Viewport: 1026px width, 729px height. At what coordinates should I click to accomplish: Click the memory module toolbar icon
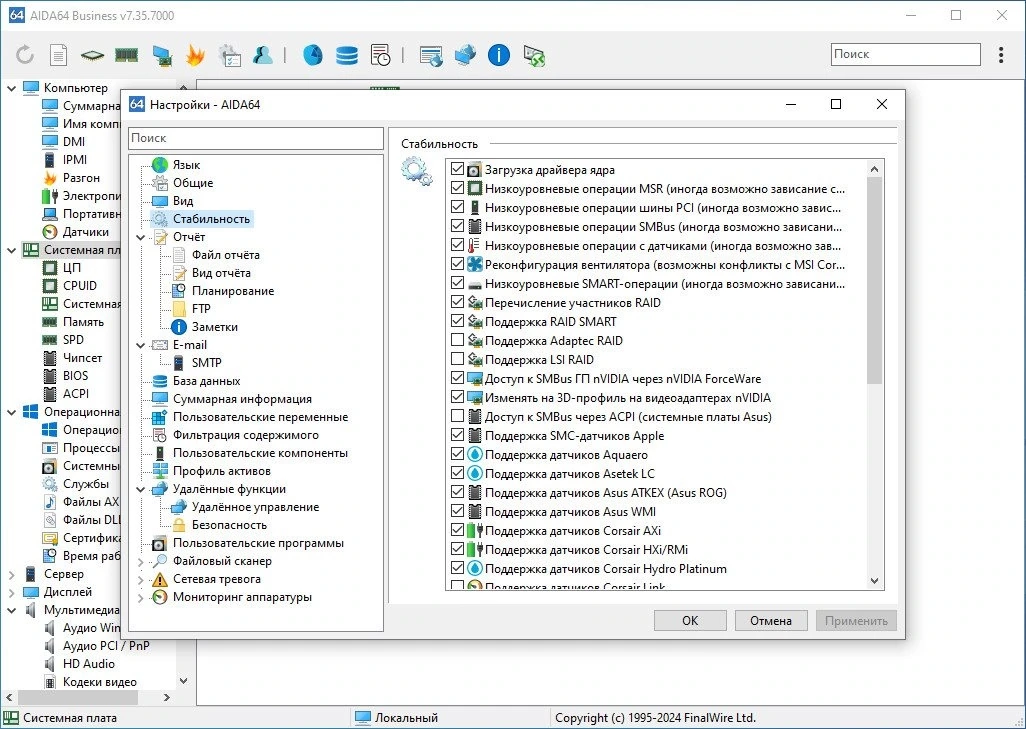[126, 55]
